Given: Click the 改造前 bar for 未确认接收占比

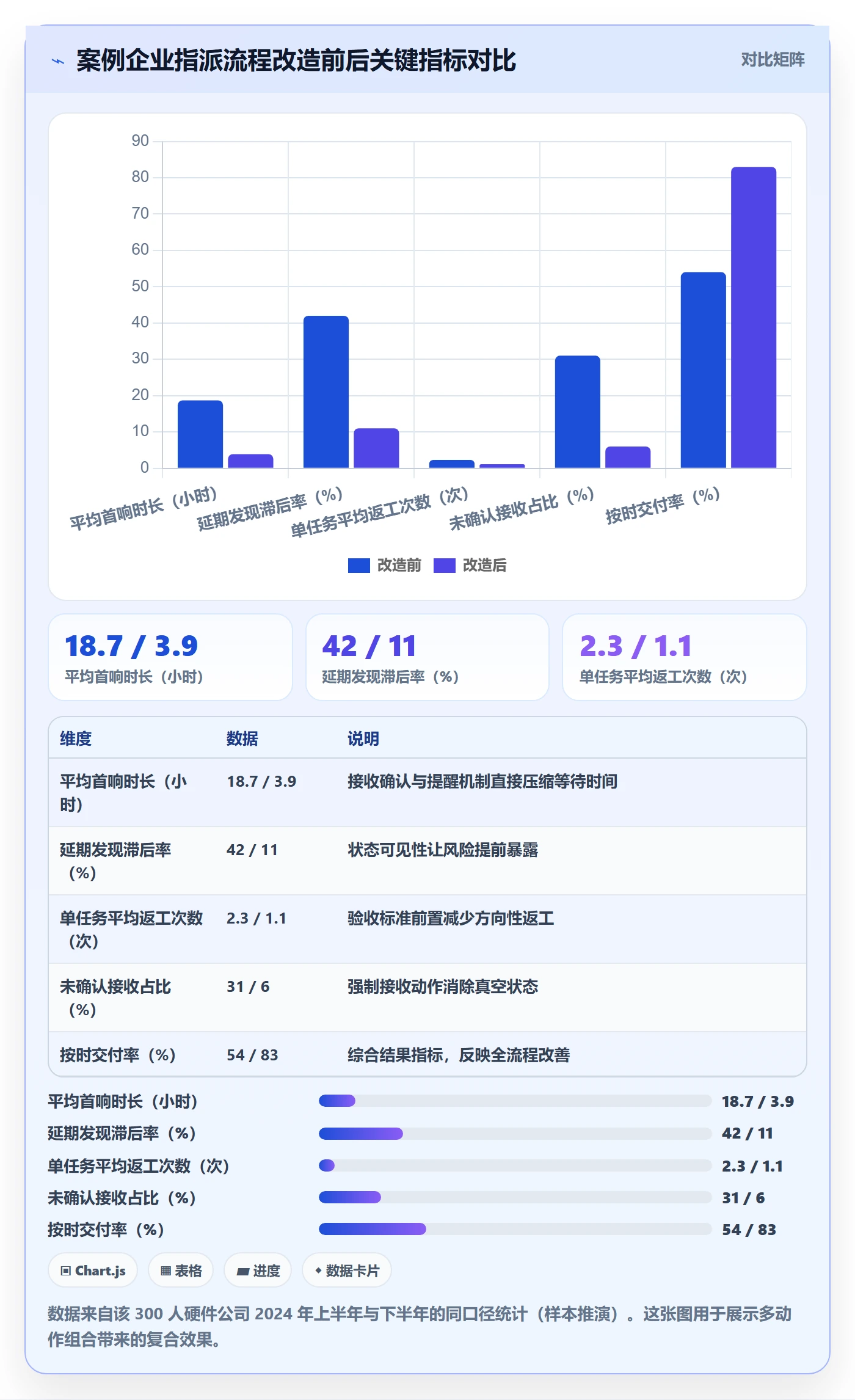Looking at the screenshot, I should [578, 412].
